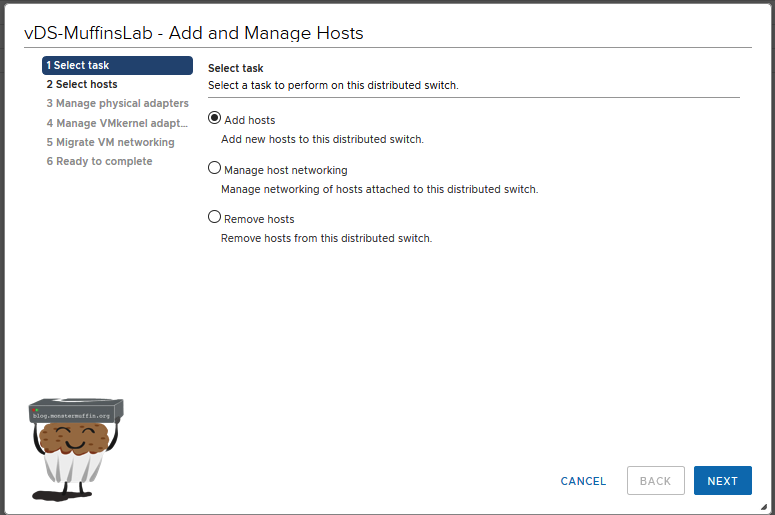The width and height of the screenshot is (775, 515).
Task: Click the bold Select task heading
Action: coord(235,69)
